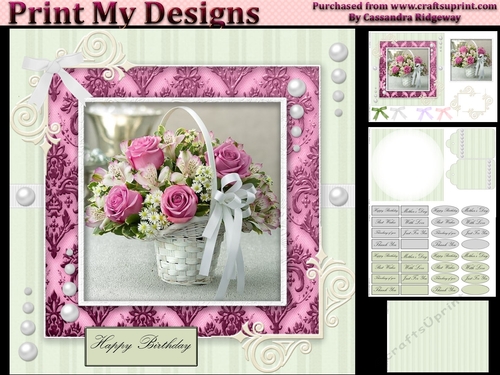This screenshot has height=375, width=500.
Task: Pick the green bow on the decoupage sheet
Action: 380,113
